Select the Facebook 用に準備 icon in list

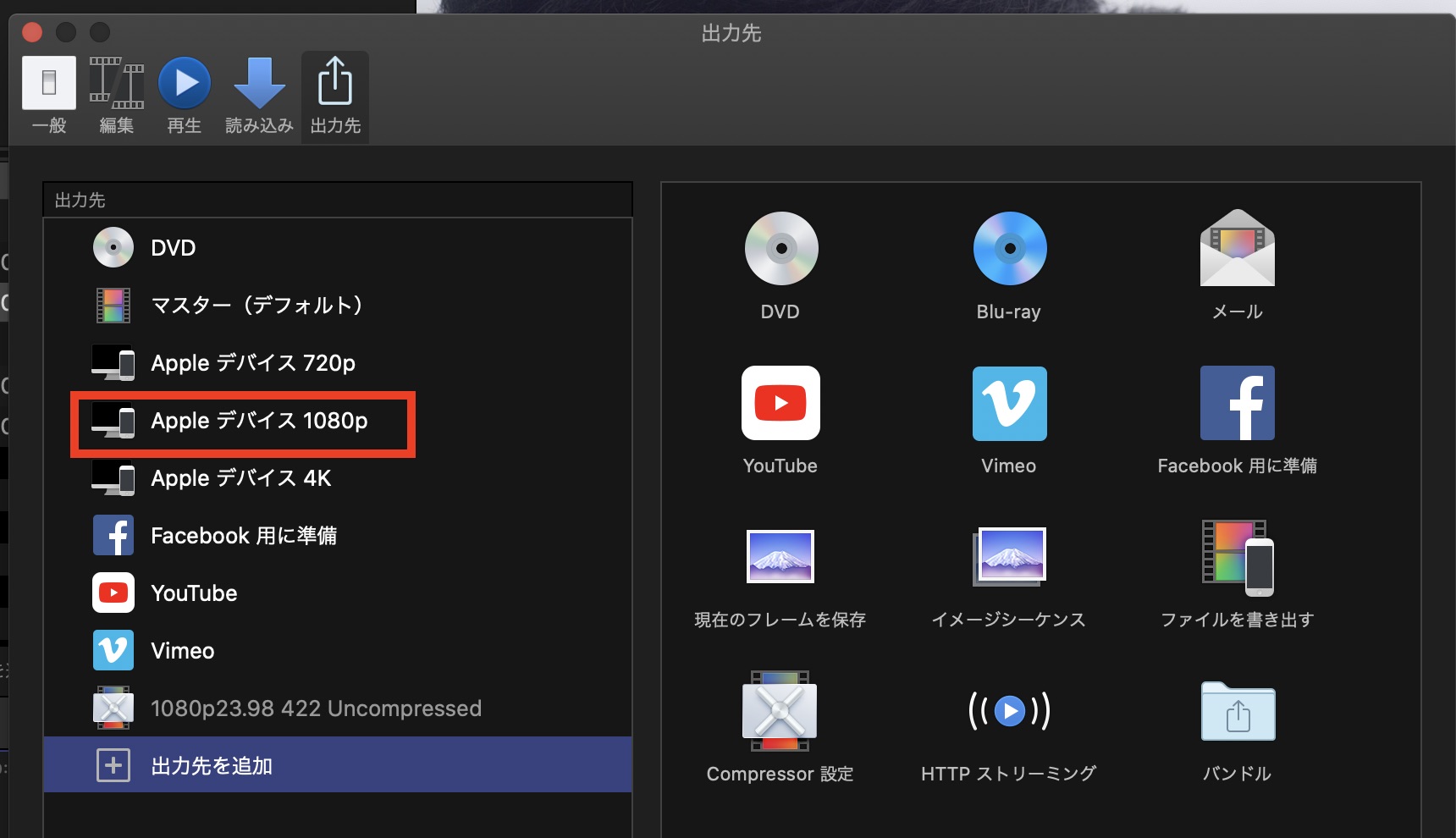[x=113, y=535]
